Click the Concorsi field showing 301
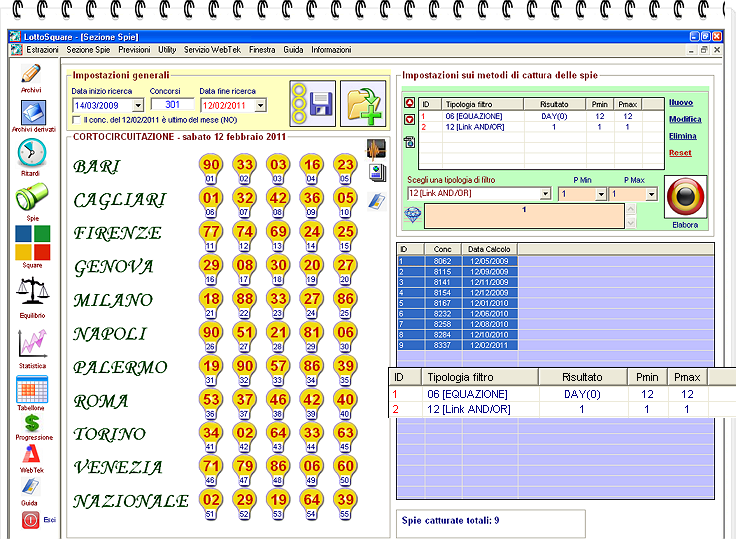736x539 pixels. click(x=172, y=104)
